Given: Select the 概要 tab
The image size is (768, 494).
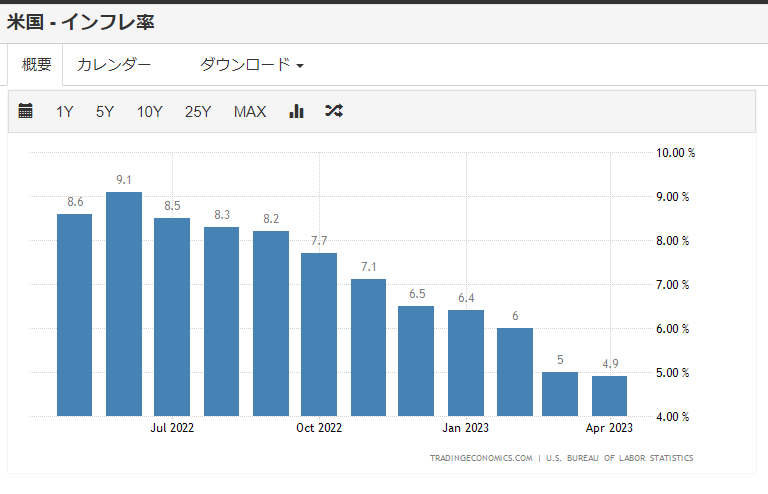Looking at the screenshot, I should coord(37,65).
